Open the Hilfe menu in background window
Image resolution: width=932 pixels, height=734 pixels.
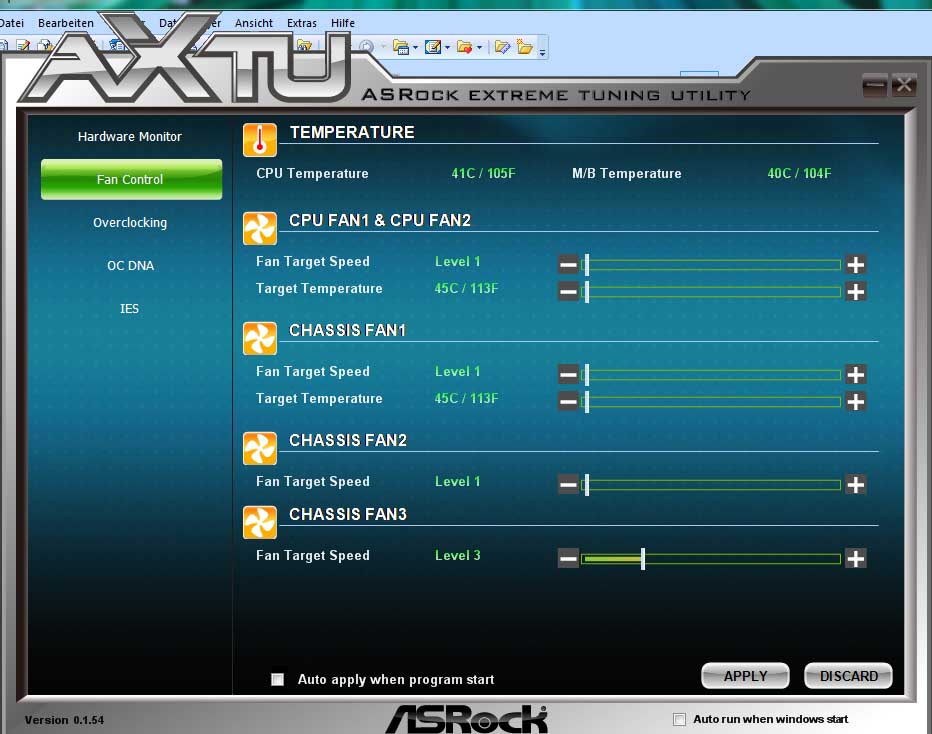click(343, 23)
